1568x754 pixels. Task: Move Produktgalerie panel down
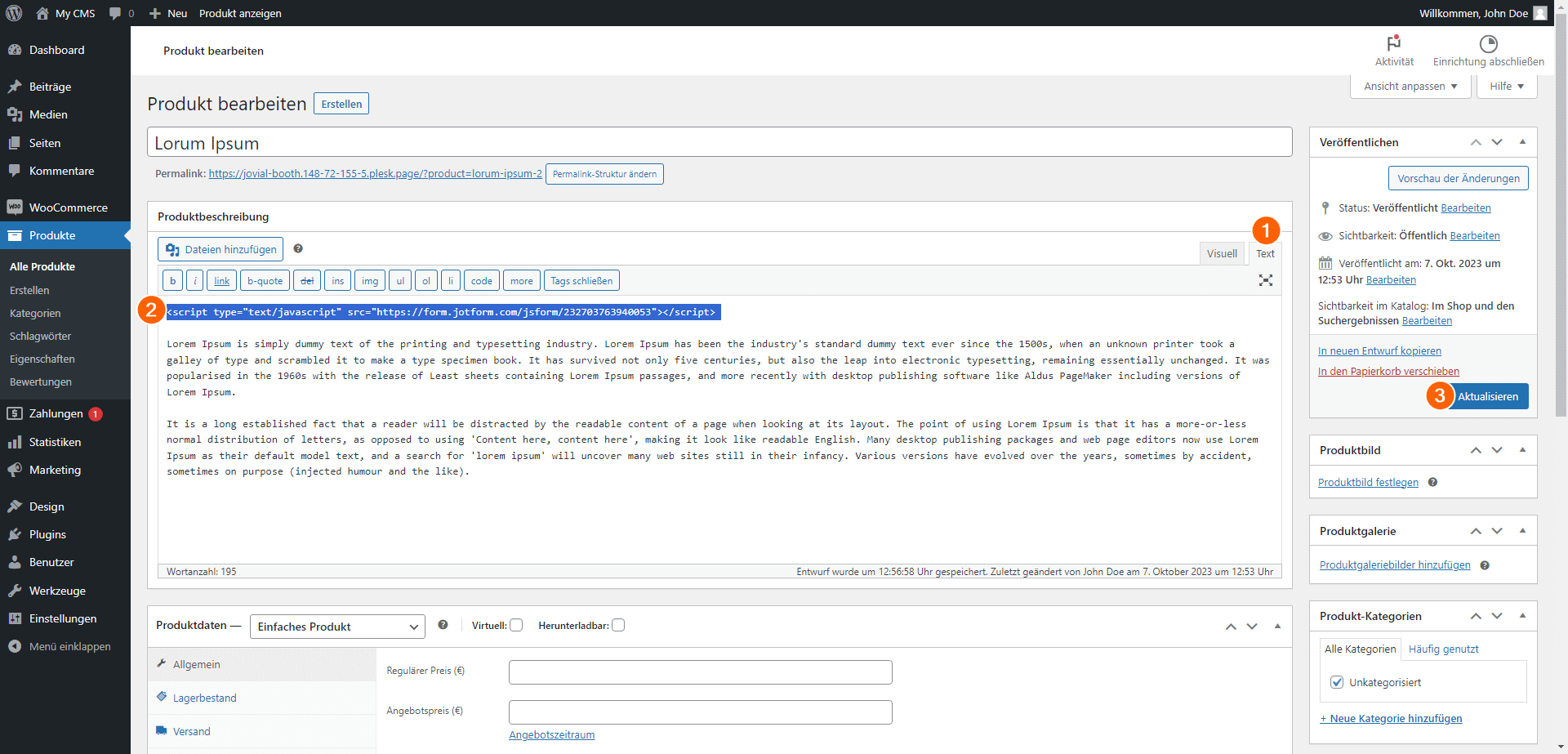pos(1497,531)
